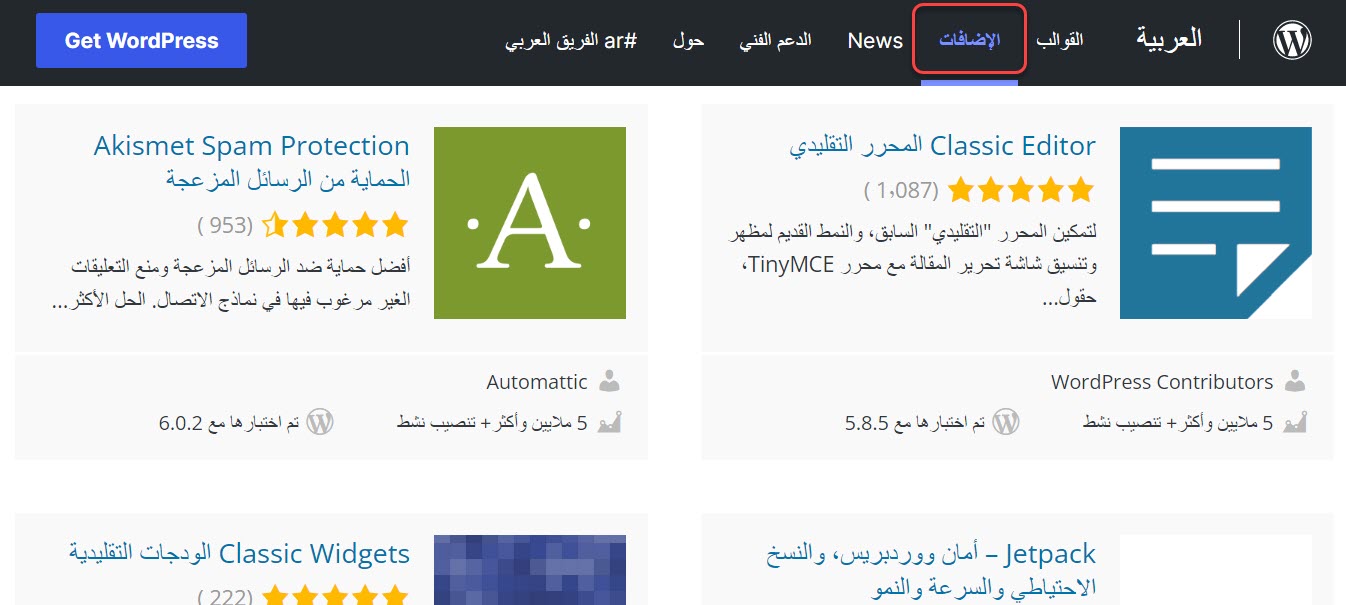This screenshot has height=605, width=1346.
Task: Click the Classic Editor description mentioning TinyMCE
Action: (910, 264)
